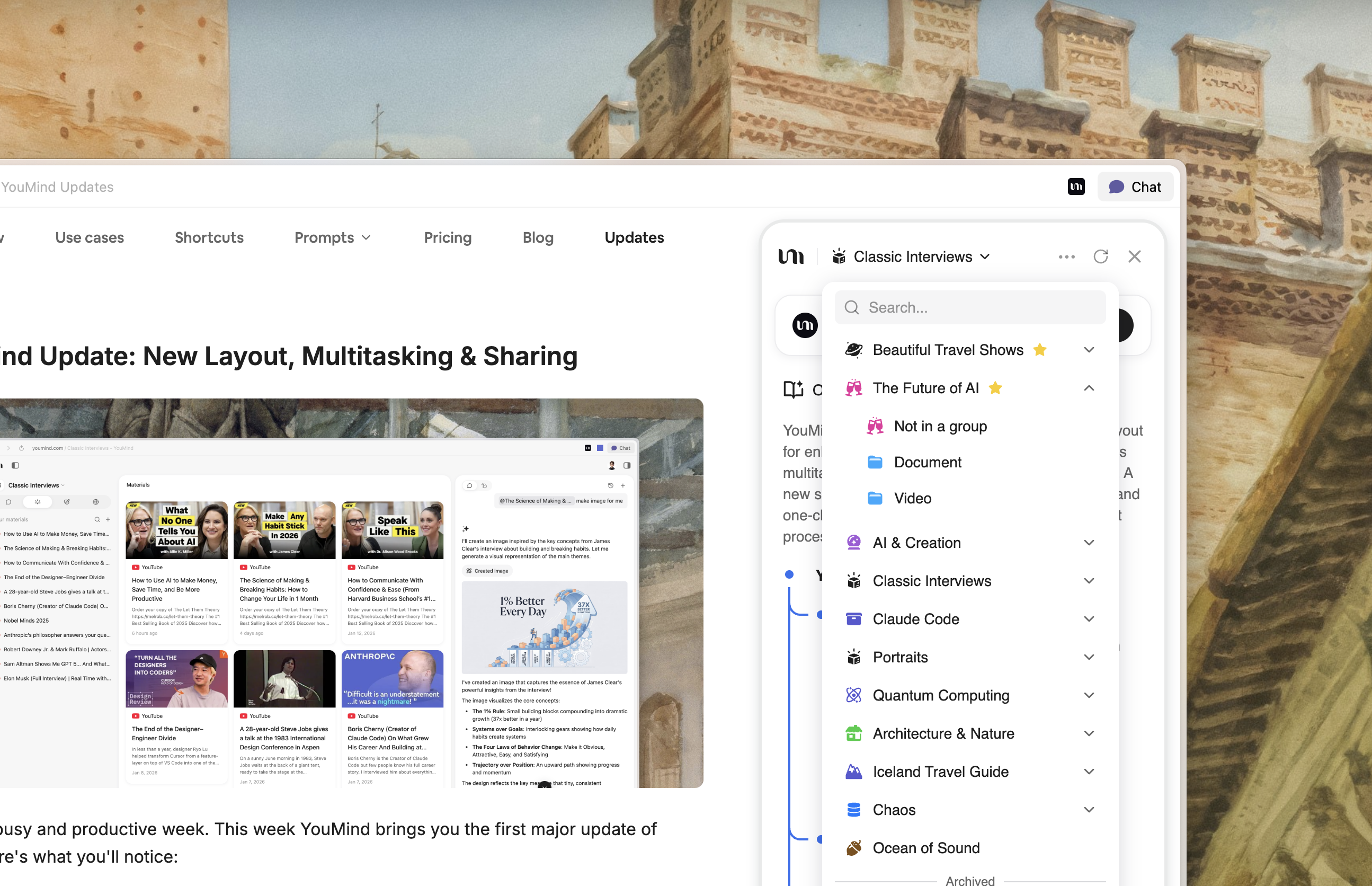Collapse The Future of AI board

(1088, 388)
